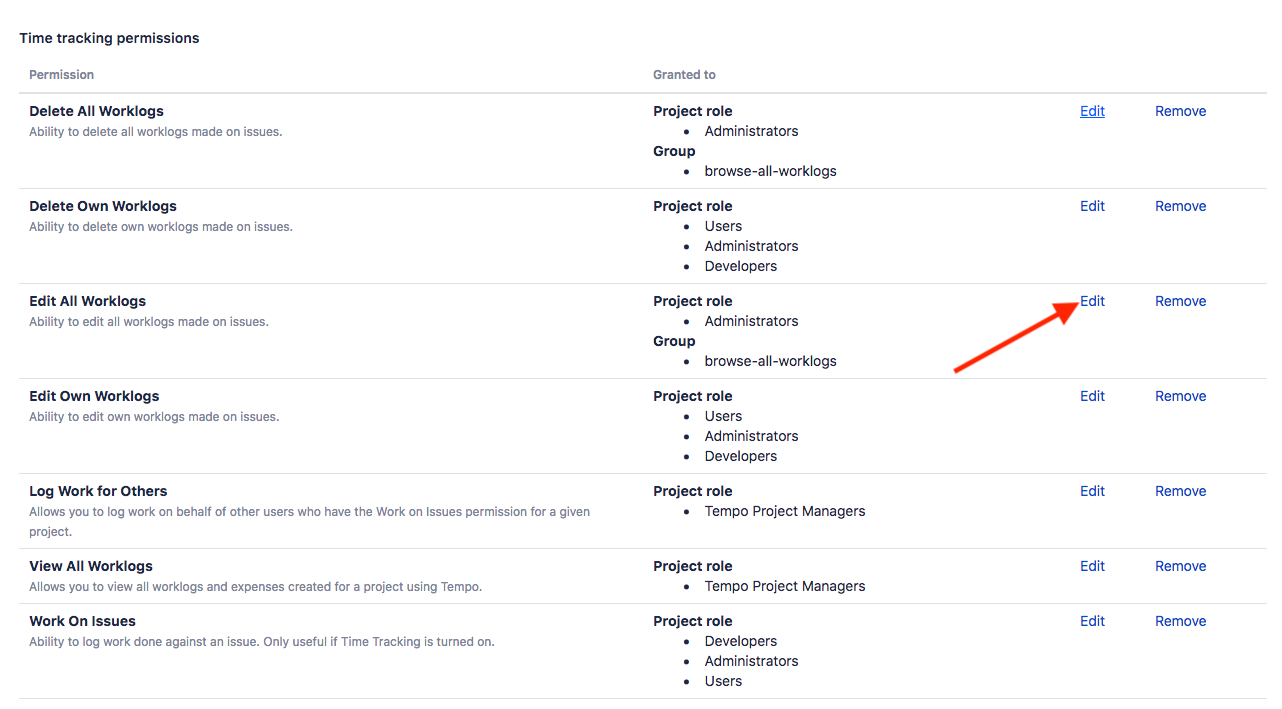Click the Granted to column header
Screen dimensions: 1282x709
pos(684,75)
